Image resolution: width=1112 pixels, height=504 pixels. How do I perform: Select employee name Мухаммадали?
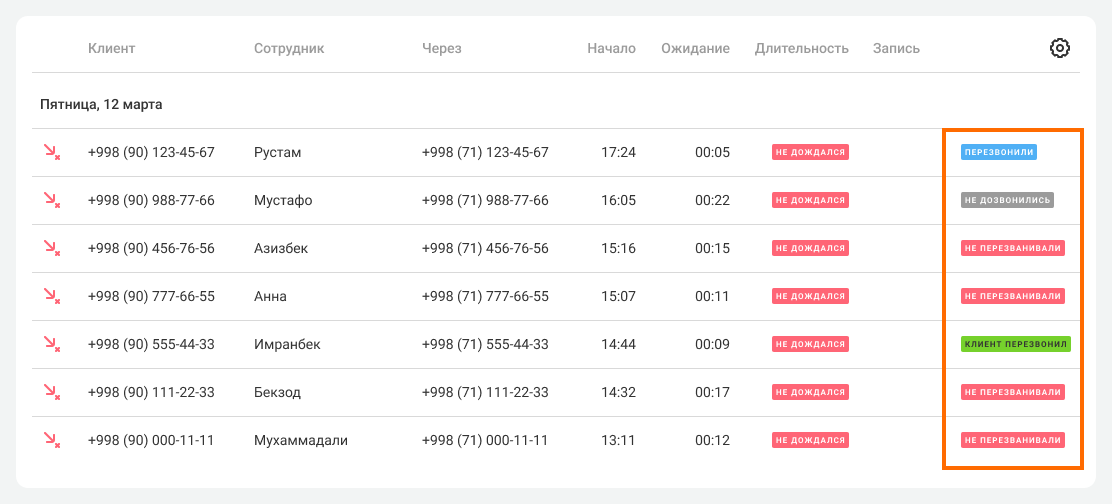point(301,440)
